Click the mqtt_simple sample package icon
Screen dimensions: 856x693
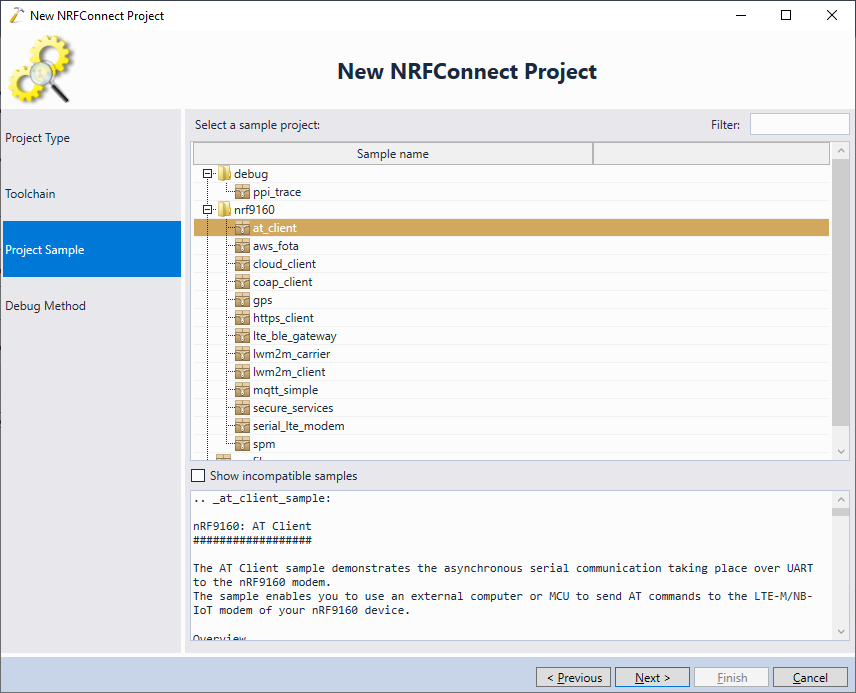(x=242, y=390)
